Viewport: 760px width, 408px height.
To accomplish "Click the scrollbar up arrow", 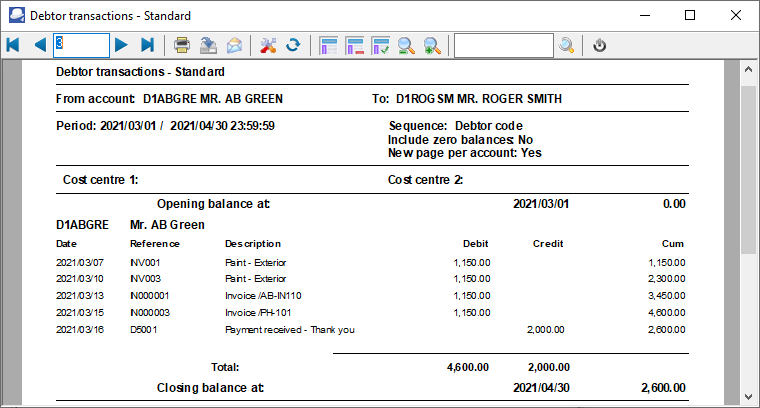I will click(748, 70).
